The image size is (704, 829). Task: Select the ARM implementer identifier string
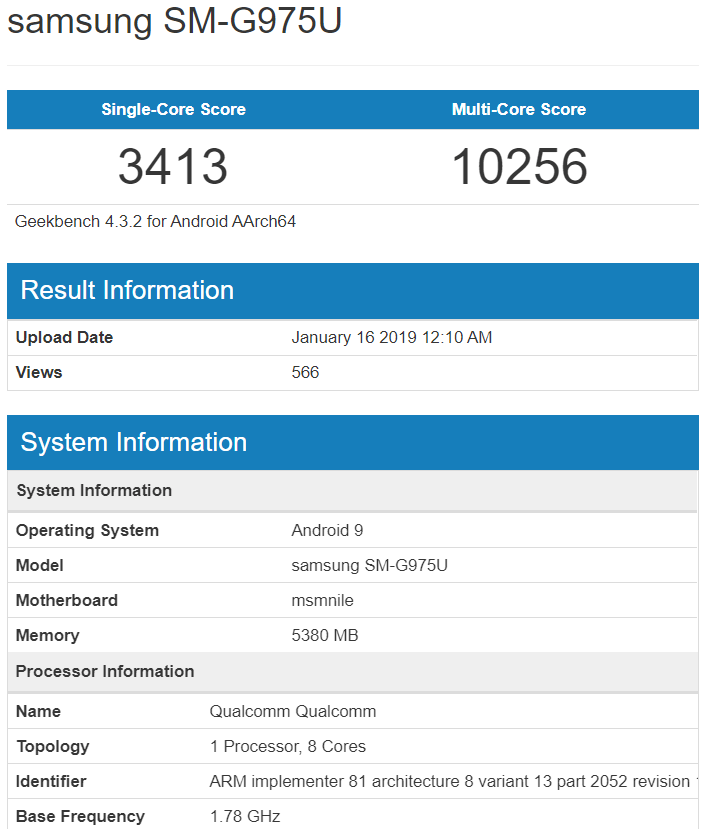point(454,781)
